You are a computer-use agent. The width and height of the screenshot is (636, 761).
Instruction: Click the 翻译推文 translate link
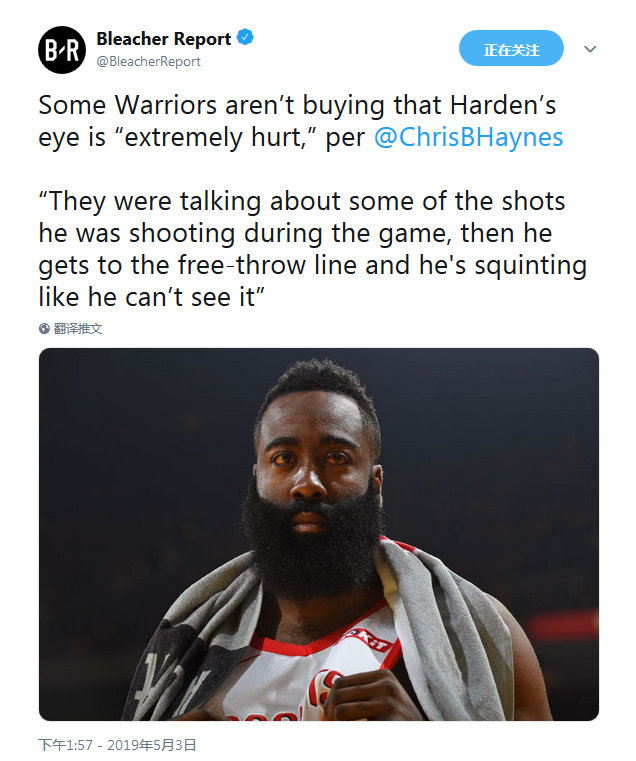click(78, 329)
